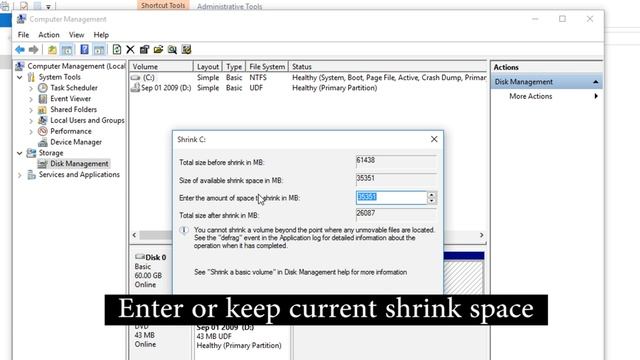
Task: Click the Storage node icon
Action: click(x=31, y=153)
